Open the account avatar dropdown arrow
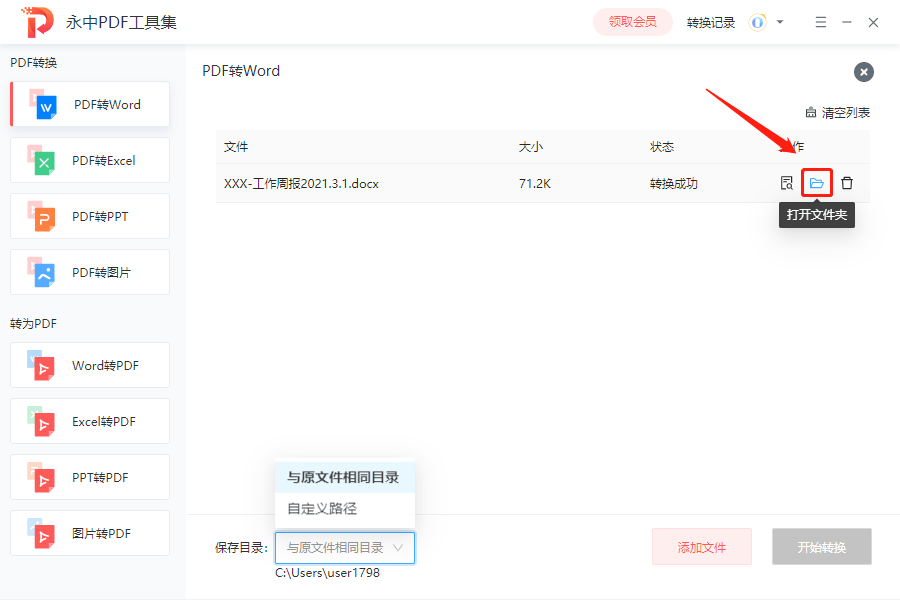900x600 pixels. point(778,21)
